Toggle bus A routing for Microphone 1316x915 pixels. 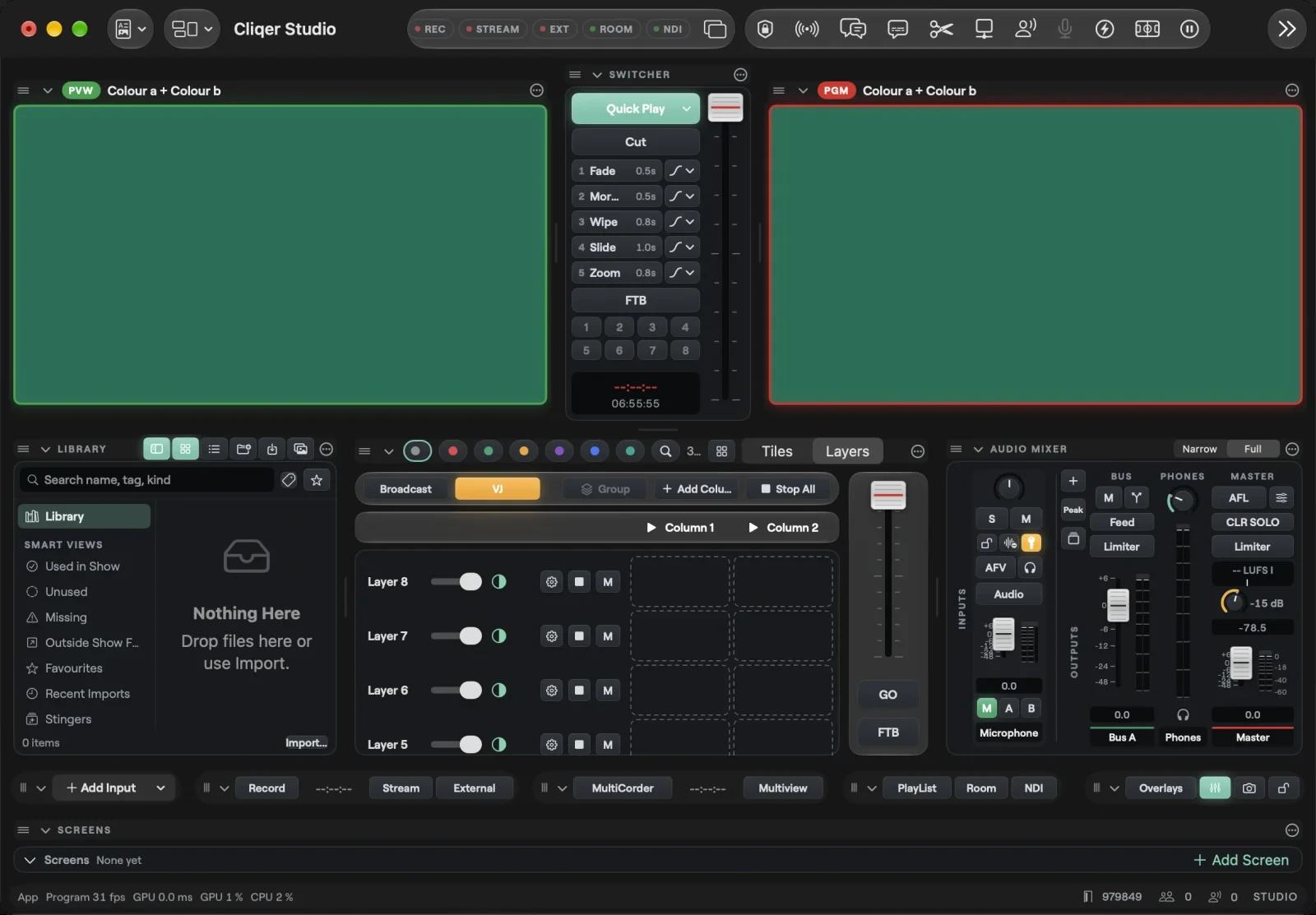(1008, 708)
